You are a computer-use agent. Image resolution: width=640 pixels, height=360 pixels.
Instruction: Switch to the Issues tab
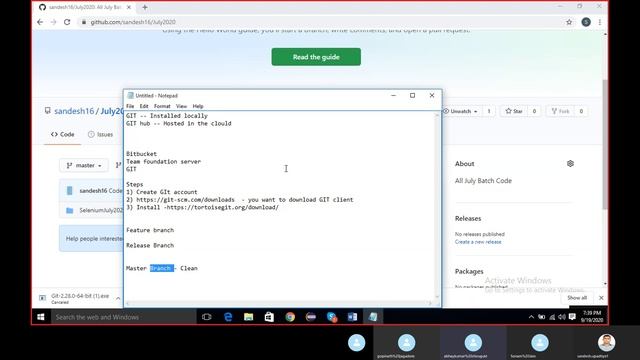pyautogui.click(x=100, y=134)
